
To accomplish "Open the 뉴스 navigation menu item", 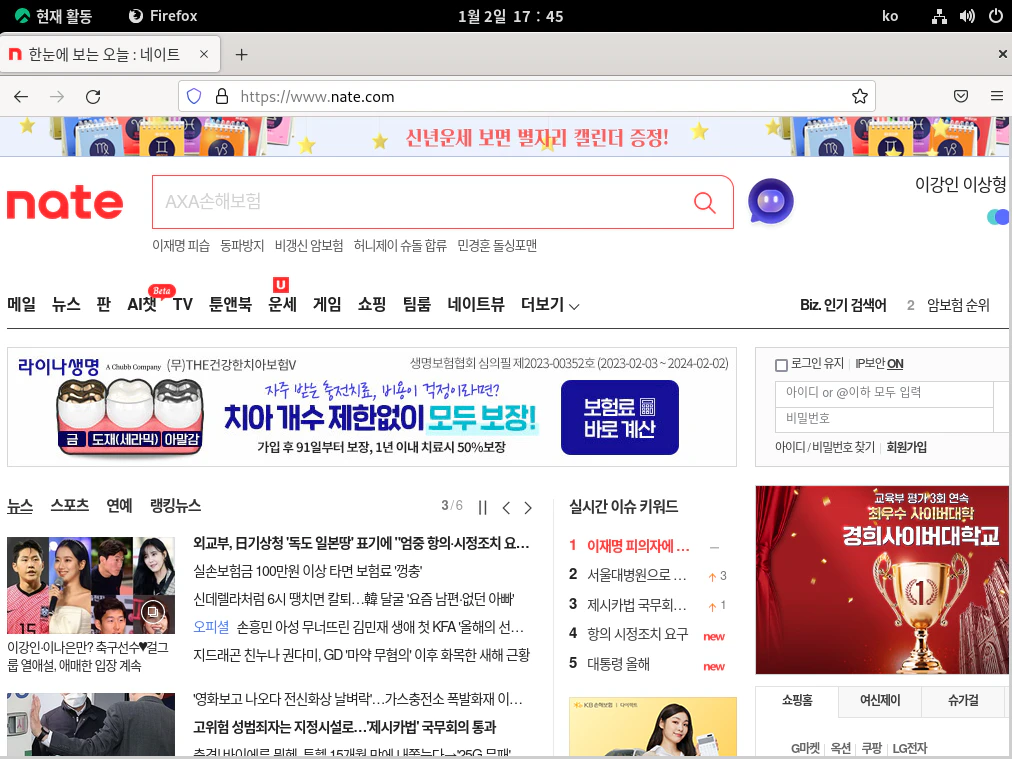I will [x=66, y=305].
